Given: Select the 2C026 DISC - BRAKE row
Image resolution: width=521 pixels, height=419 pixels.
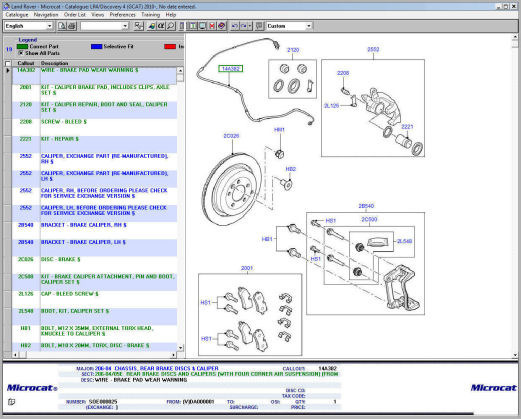Looking at the screenshot, I should pos(95,265).
